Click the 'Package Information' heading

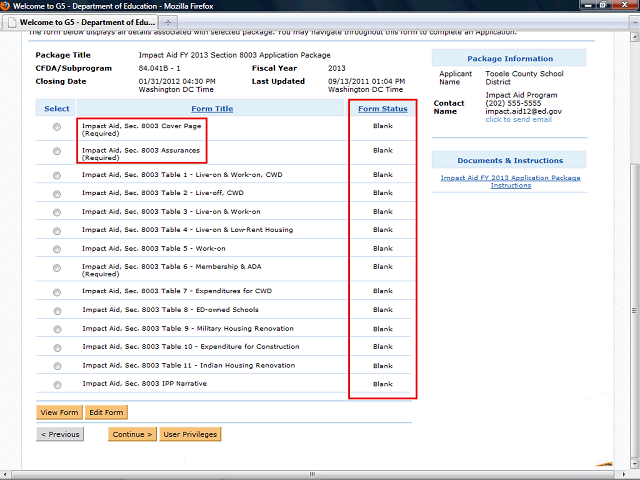click(510, 58)
